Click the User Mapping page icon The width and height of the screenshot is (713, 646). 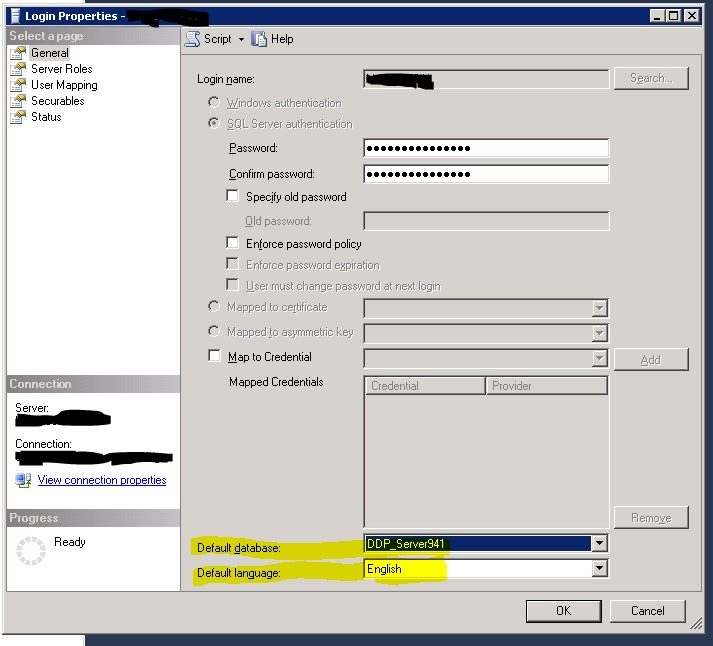(18, 85)
